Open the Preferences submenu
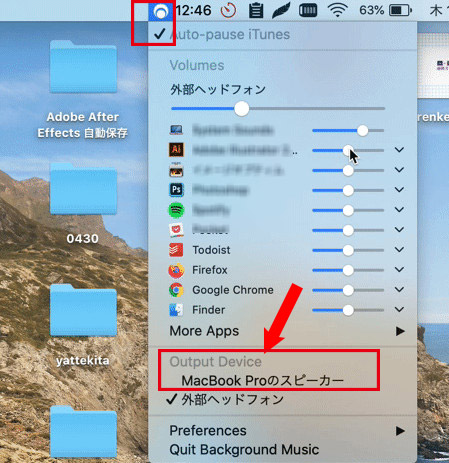Viewport: 449px width, 463px height. (x=282, y=431)
